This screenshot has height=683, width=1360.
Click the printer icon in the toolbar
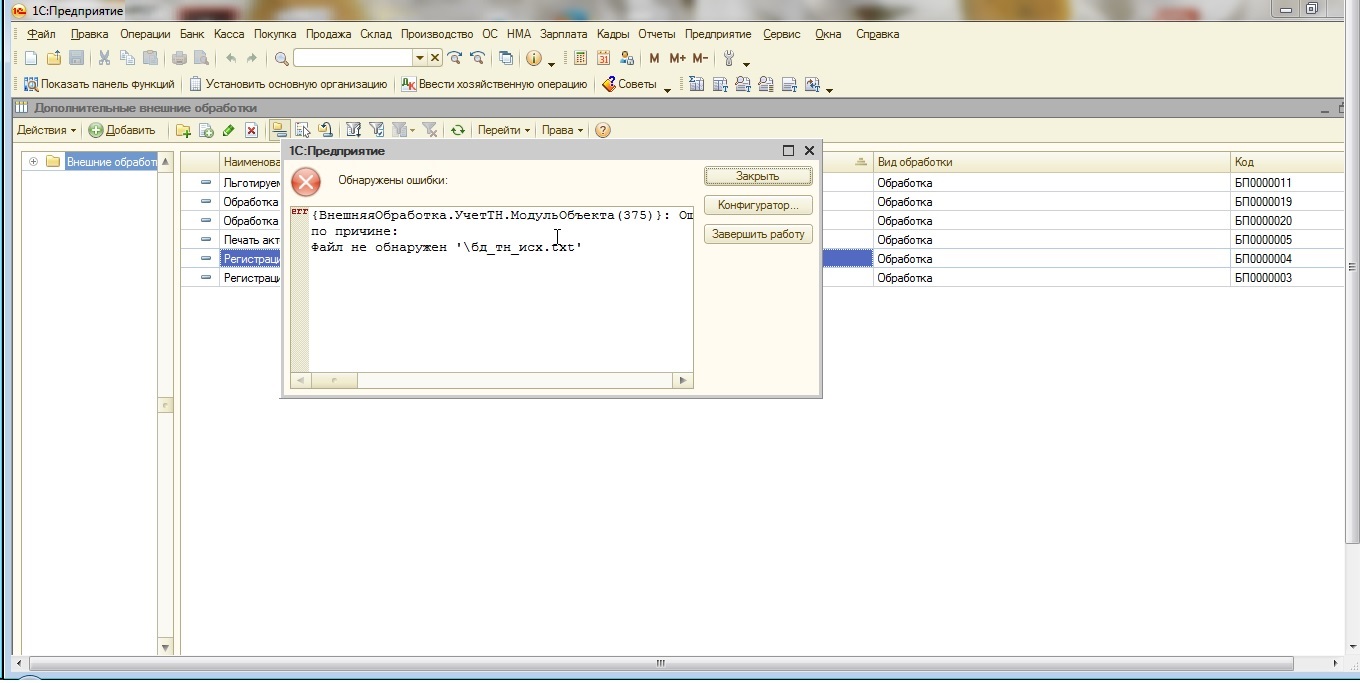click(179, 58)
